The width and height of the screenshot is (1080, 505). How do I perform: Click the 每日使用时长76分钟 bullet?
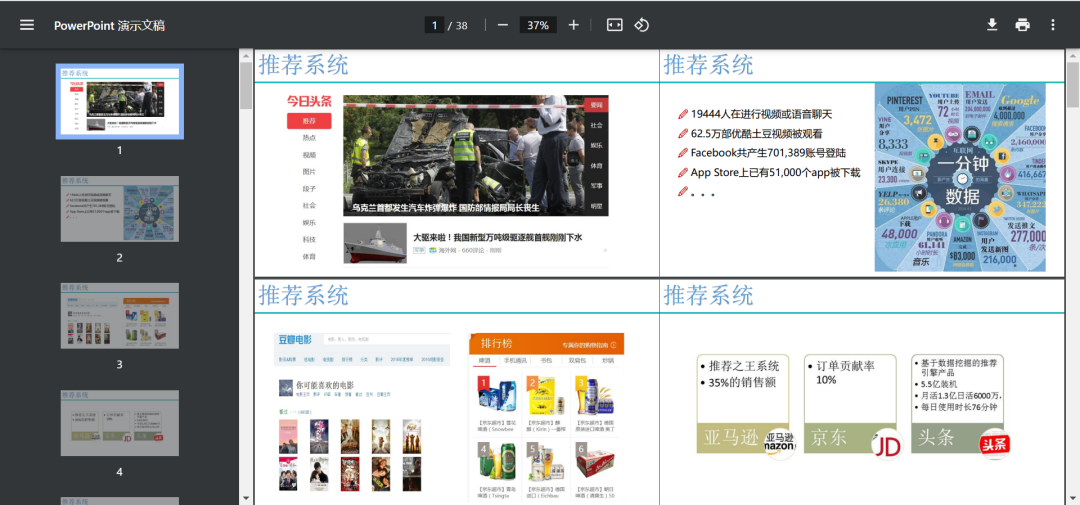tap(959, 407)
